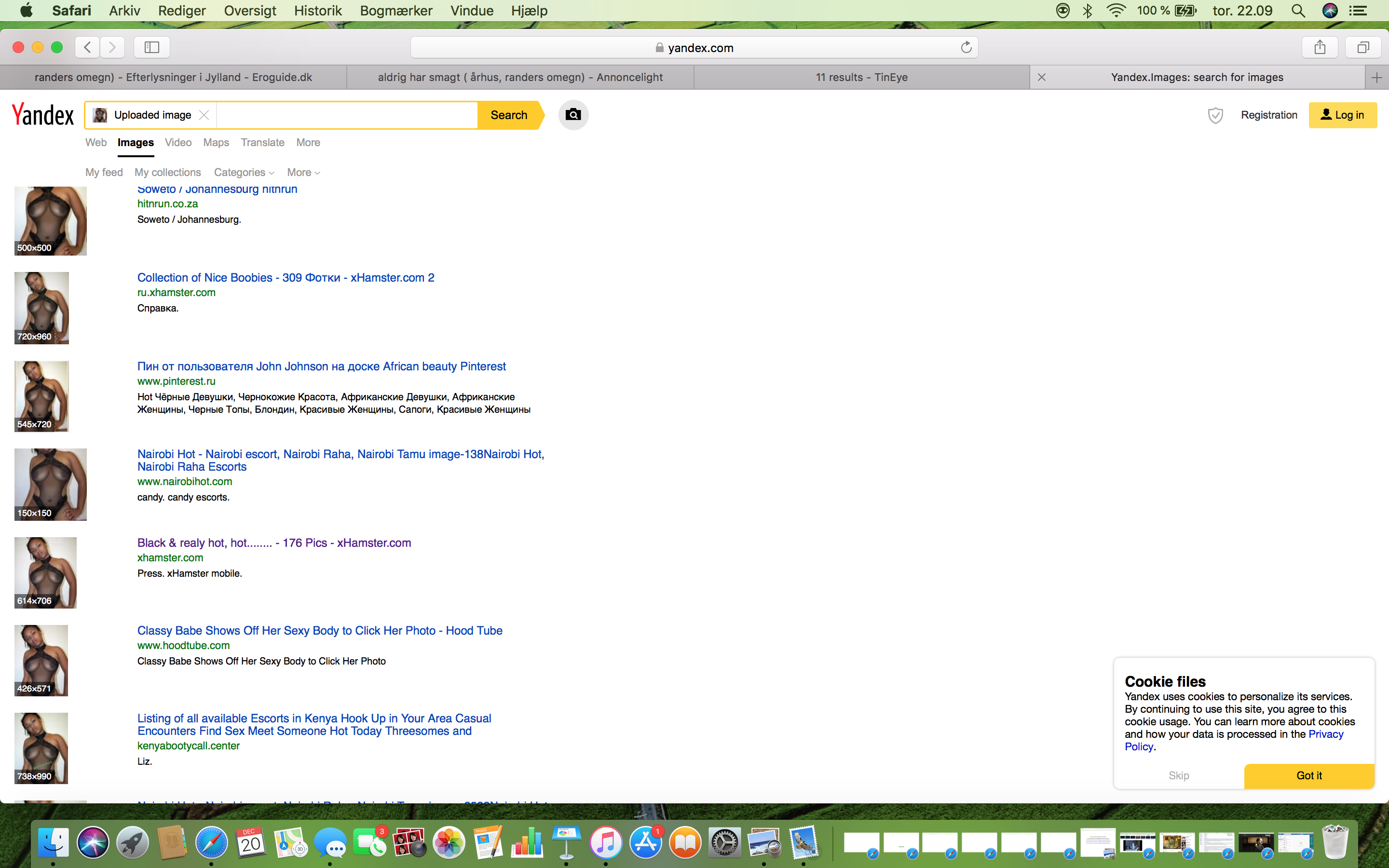The width and height of the screenshot is (1389, 868).
Task: Open the App Store in the Dock
Action: [646, 843]
